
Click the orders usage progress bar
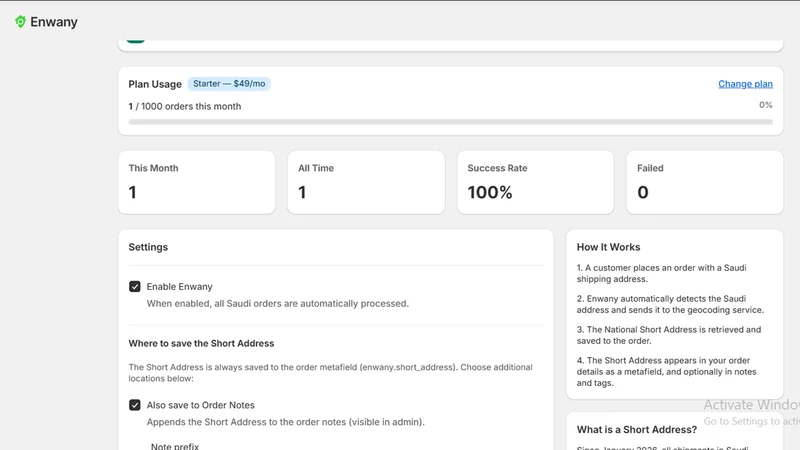pos(451,122)
